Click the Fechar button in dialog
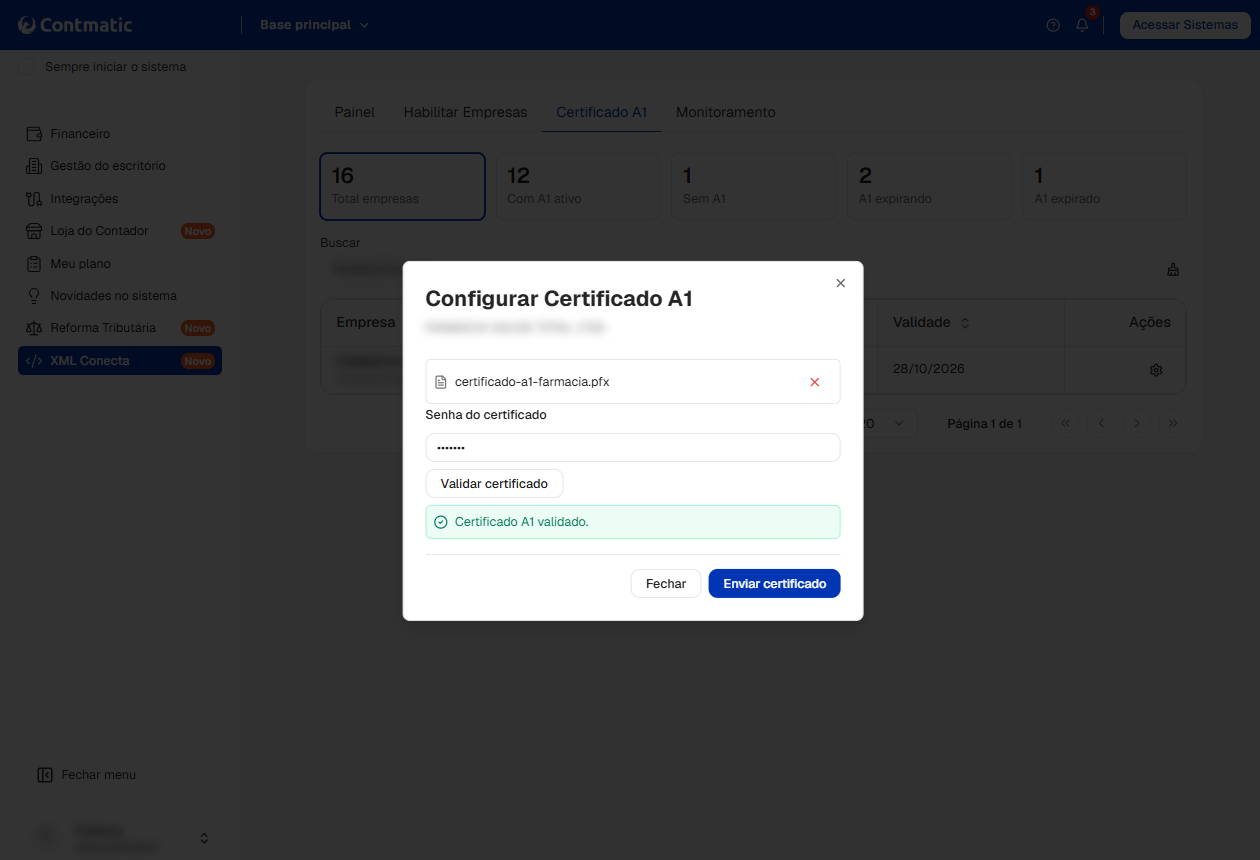The width and height of the screenshot is (1260, 860). point(666,584)
